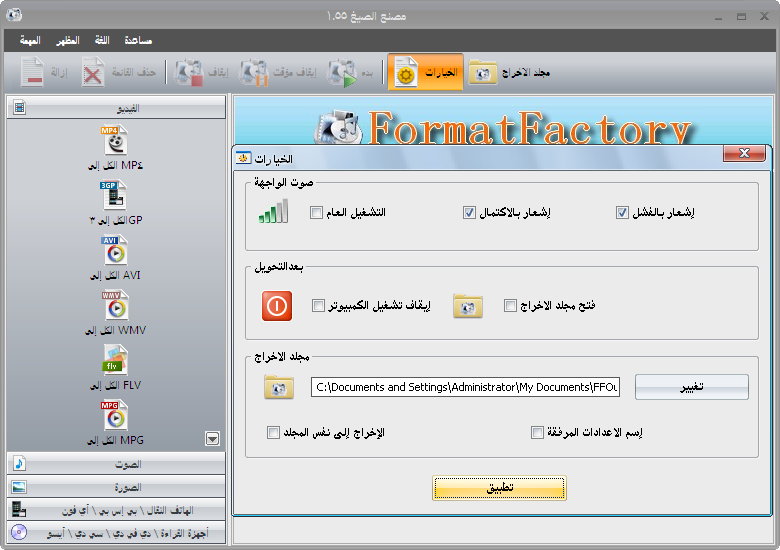Click the volume bars icon in صوت الواجهة
This screenshot has width=780, height=550.
tap(273, 211)
